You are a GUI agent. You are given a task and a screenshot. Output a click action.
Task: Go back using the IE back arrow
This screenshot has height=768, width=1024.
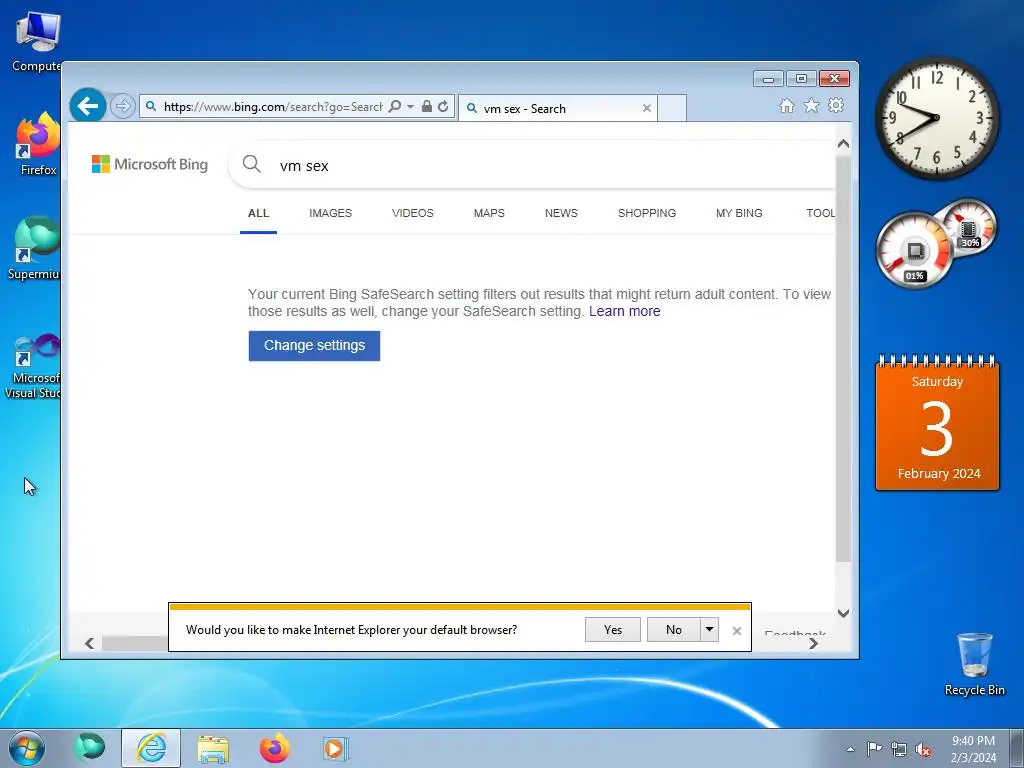click(88, 105)
